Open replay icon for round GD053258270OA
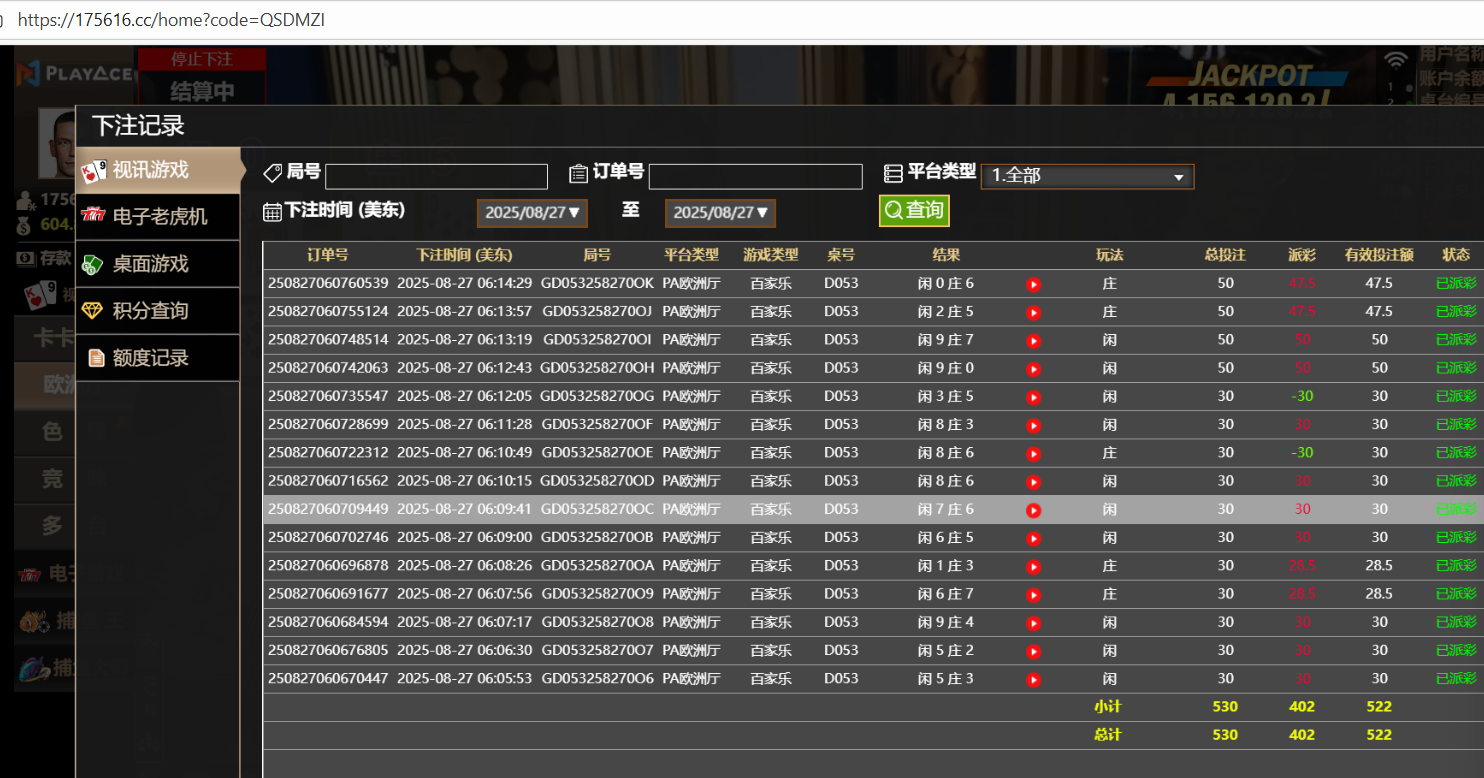 pyautogui.click(x=1034, y=567)
